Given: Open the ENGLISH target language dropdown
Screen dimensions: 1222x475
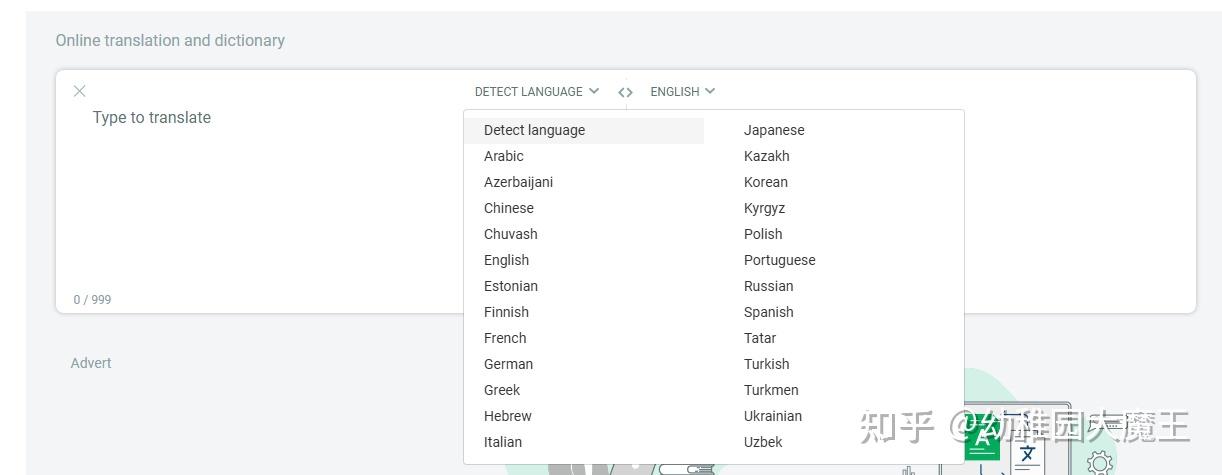Looking at the screenshot, I should [x=683, y=91].
